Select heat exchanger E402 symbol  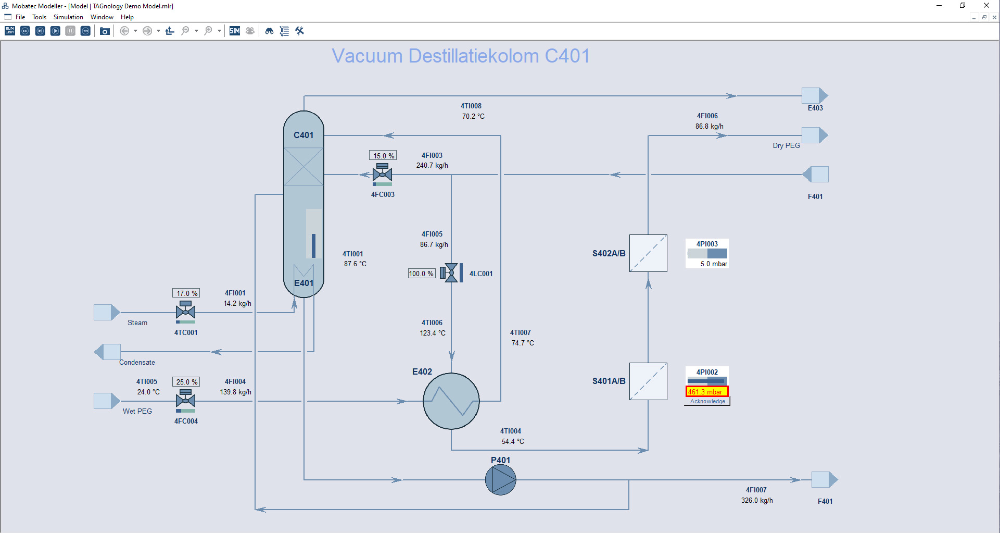click(452, 401)
